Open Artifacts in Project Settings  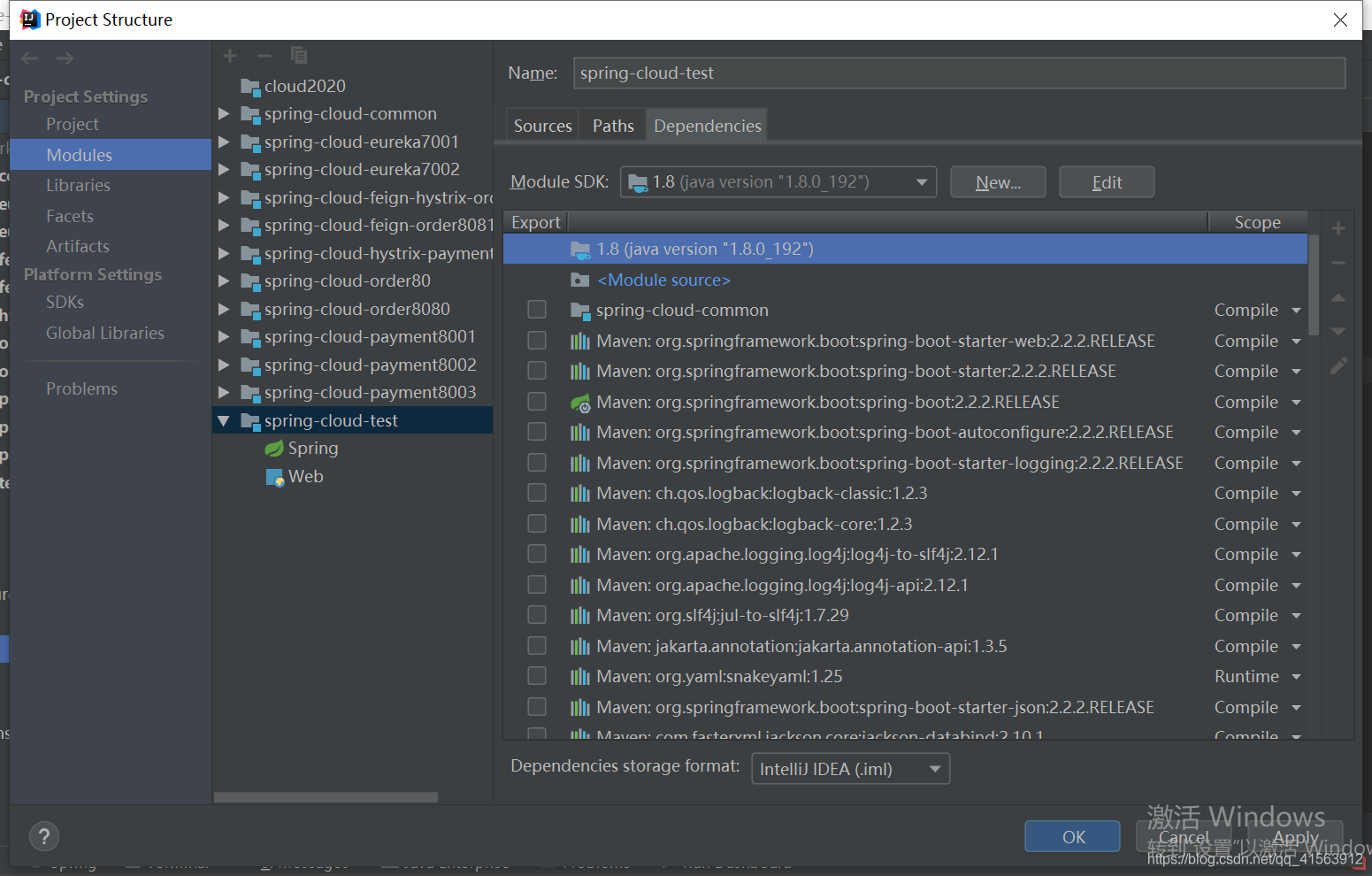[78, 247]
